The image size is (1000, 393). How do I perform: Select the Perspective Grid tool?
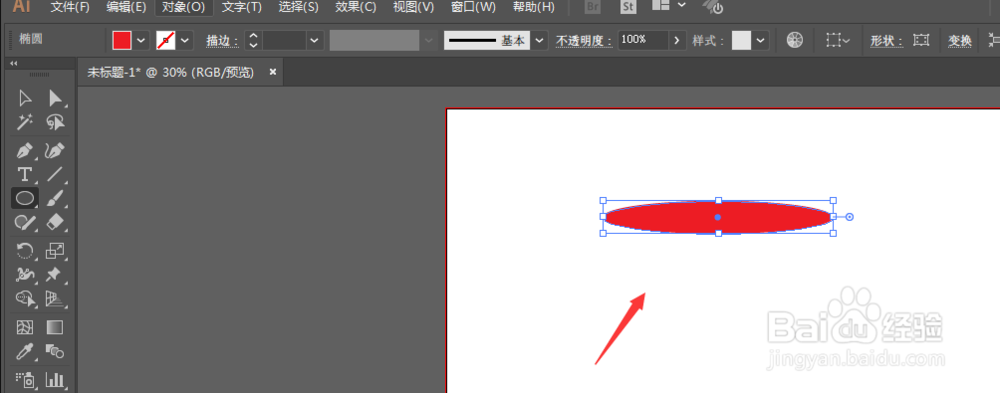[55, 298]
